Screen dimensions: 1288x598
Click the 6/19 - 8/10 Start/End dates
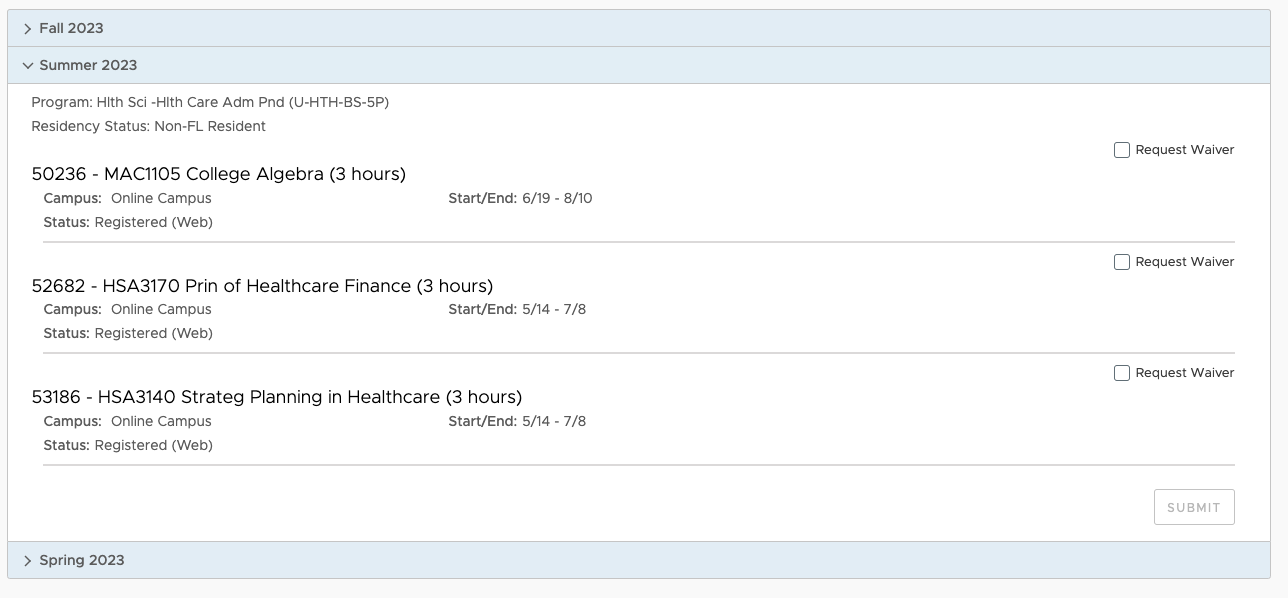click(x=557, y=199)
